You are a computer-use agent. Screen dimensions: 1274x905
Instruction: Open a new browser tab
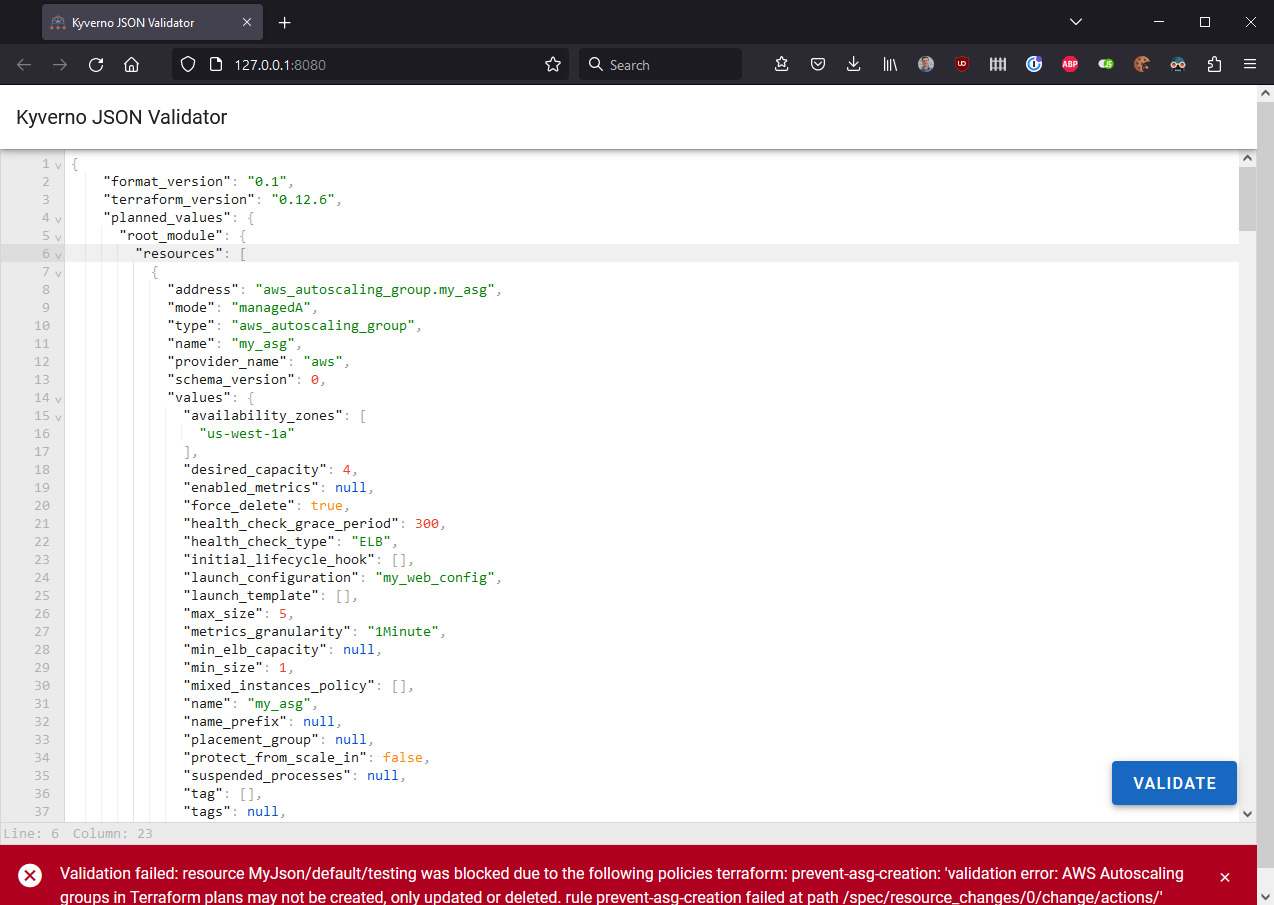pos(284,22)
